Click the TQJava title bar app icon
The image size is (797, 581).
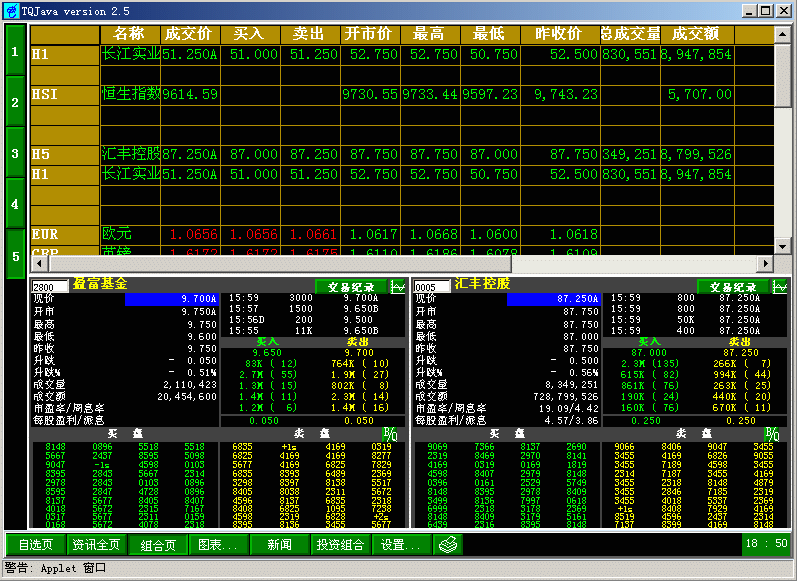[11, 11]
